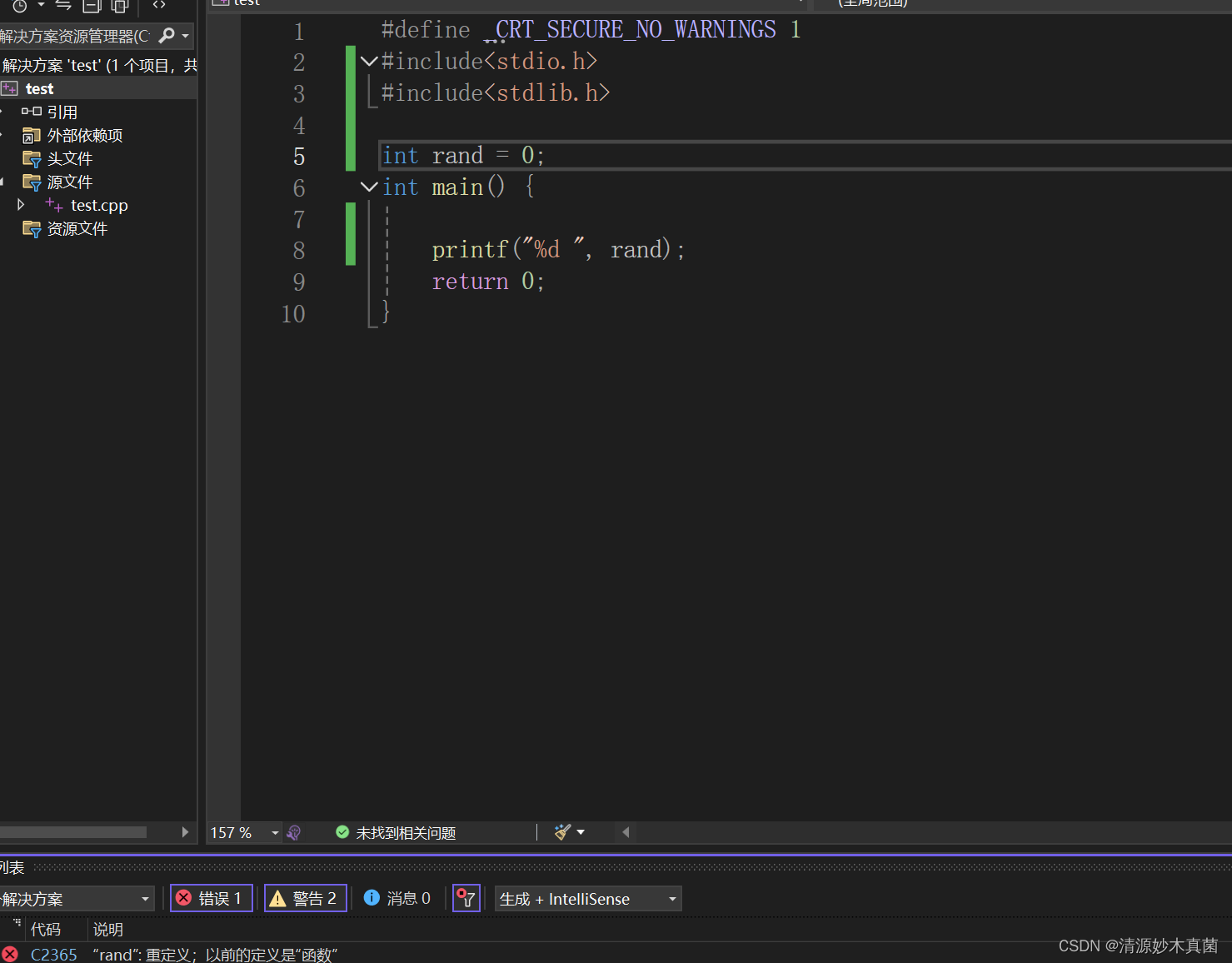Screen dimensions: 1232x963
Task: Open the 生成 + IntelliSense dropdown
Action: pos(588,899)
